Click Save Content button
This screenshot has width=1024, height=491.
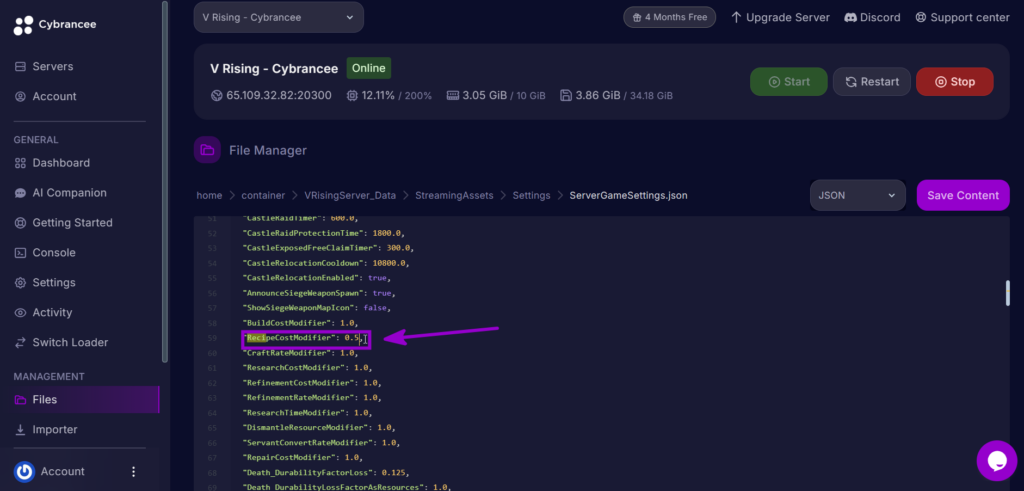(963, 195)
